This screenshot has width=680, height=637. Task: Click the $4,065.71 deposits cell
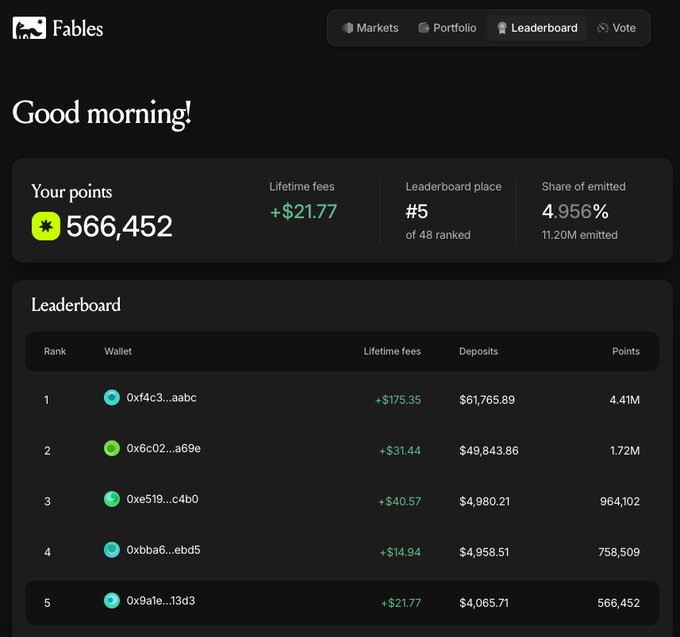(484, 603)
